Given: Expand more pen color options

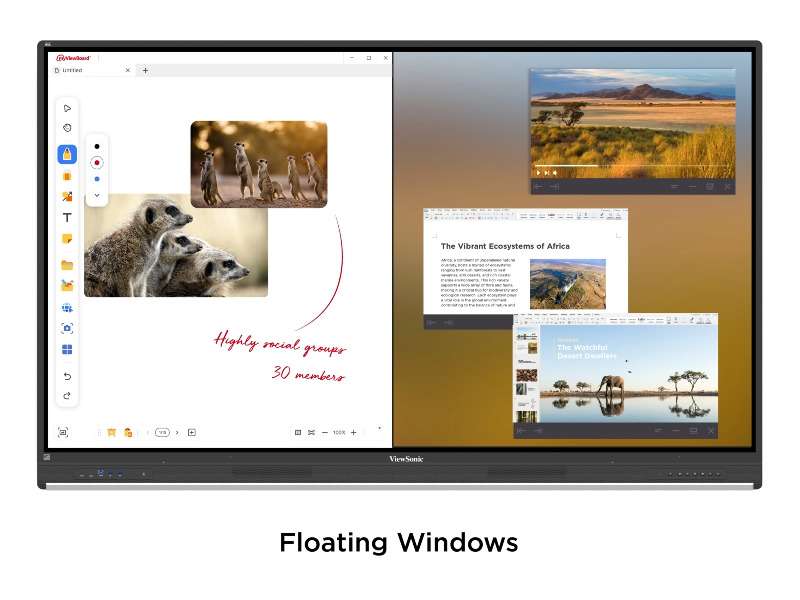Looking at the screenshot, I should pos(97,195).
